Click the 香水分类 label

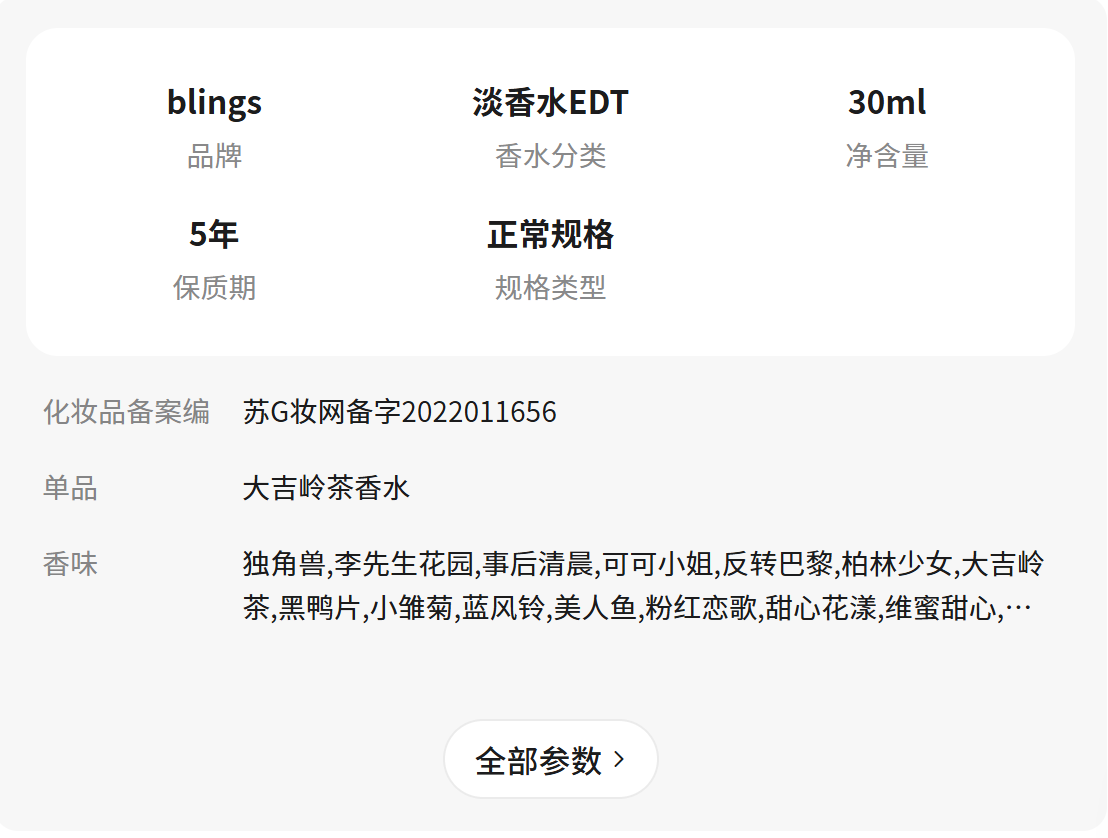[x=550, y=156]
